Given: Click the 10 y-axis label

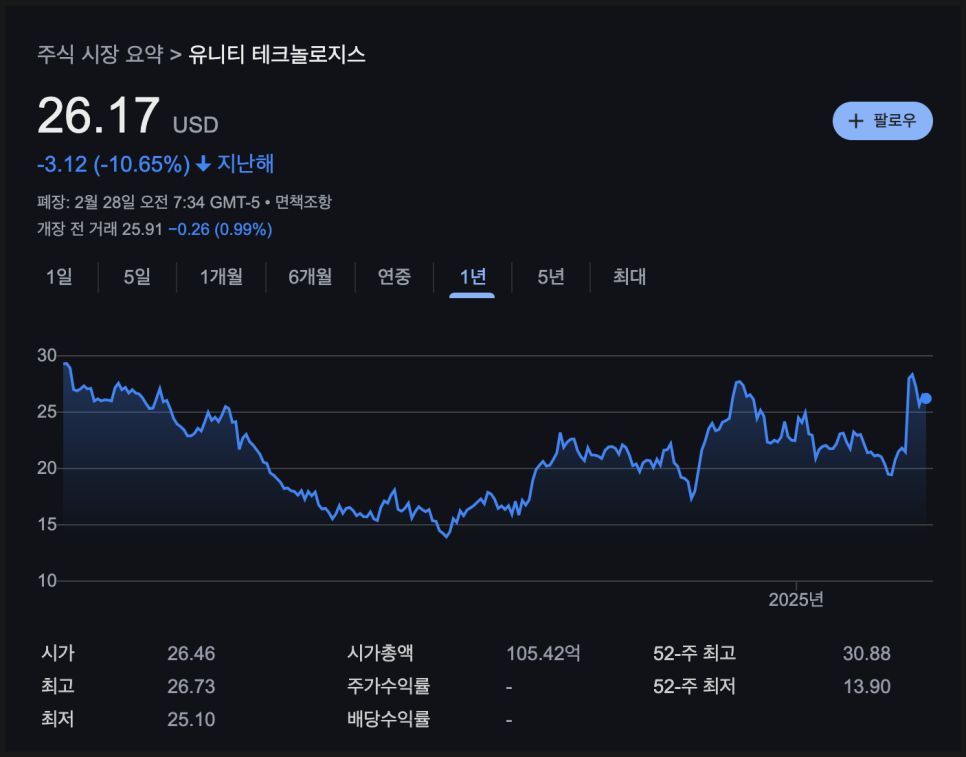Looking at the screenshot, I should point(47,581).
